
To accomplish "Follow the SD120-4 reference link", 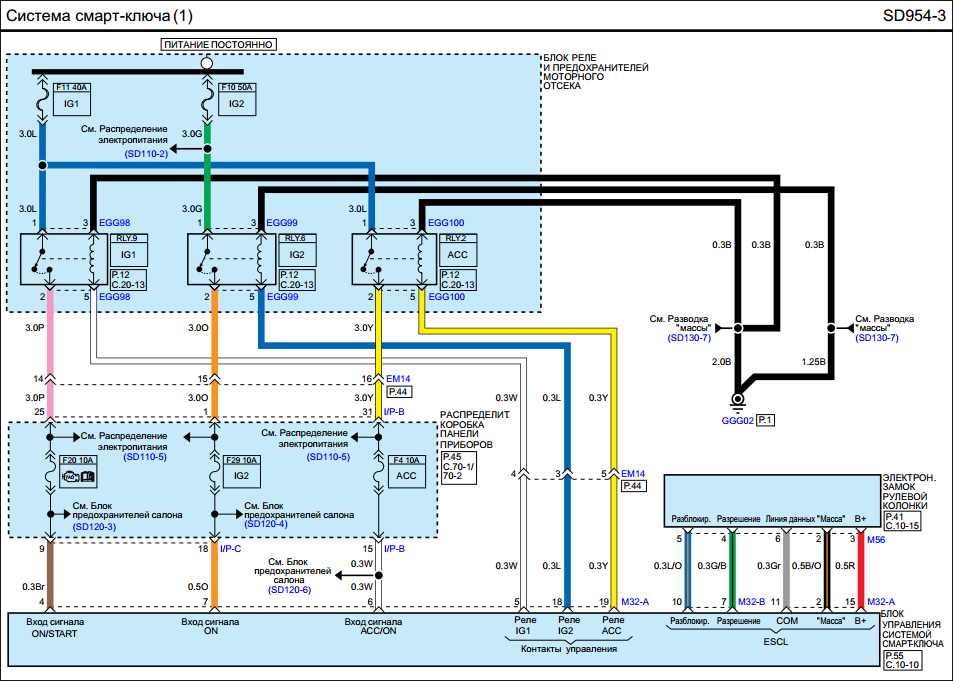I will pos(265,525).
